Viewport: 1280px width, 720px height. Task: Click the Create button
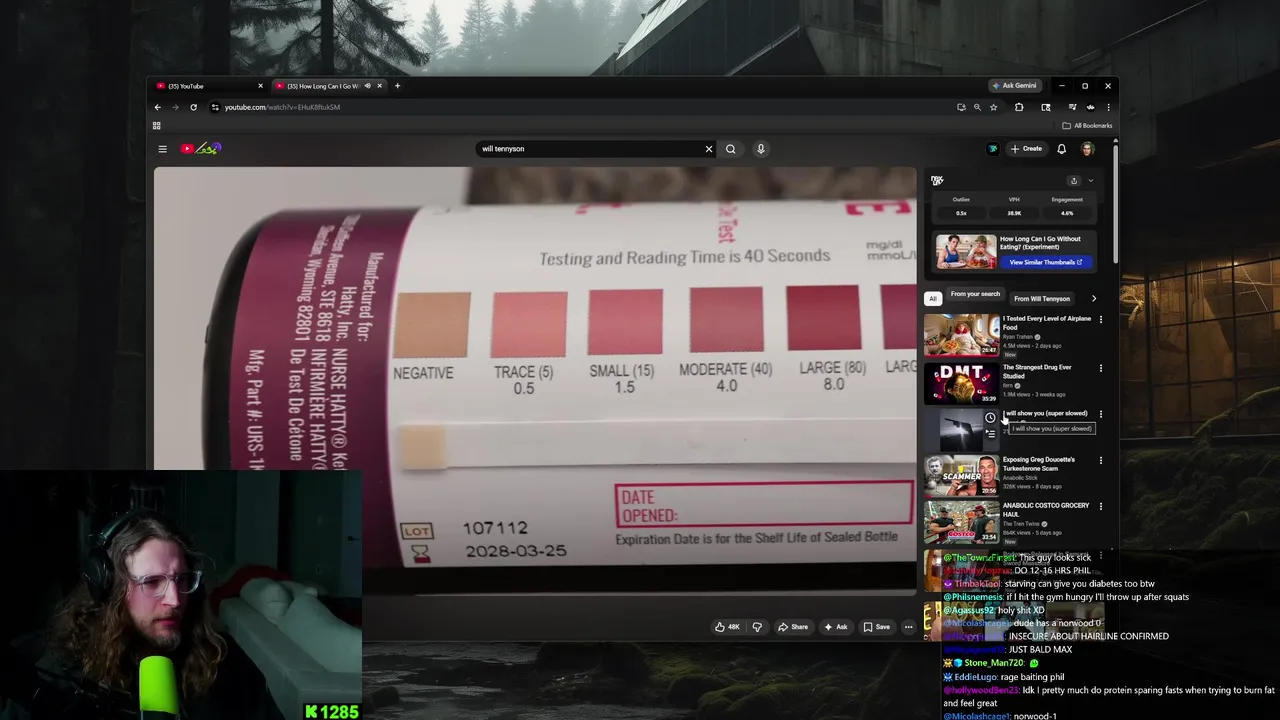1027,149
